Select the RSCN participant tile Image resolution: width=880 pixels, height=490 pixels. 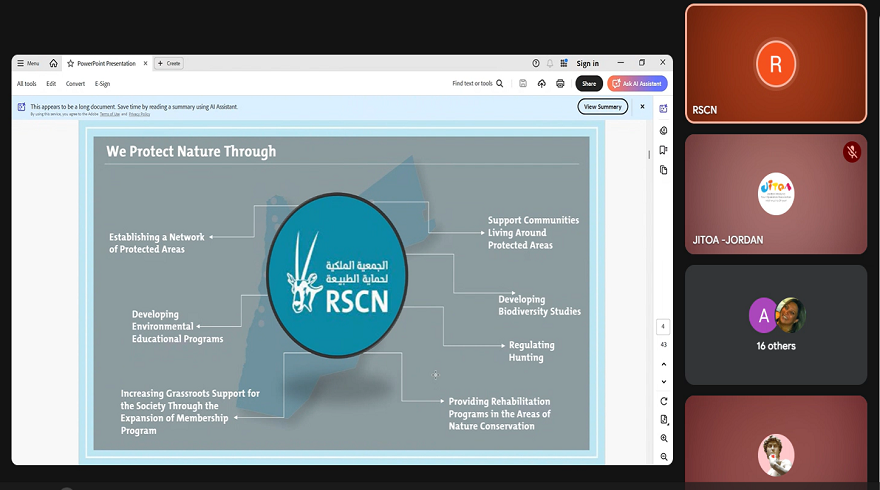[x=776, y=63]
